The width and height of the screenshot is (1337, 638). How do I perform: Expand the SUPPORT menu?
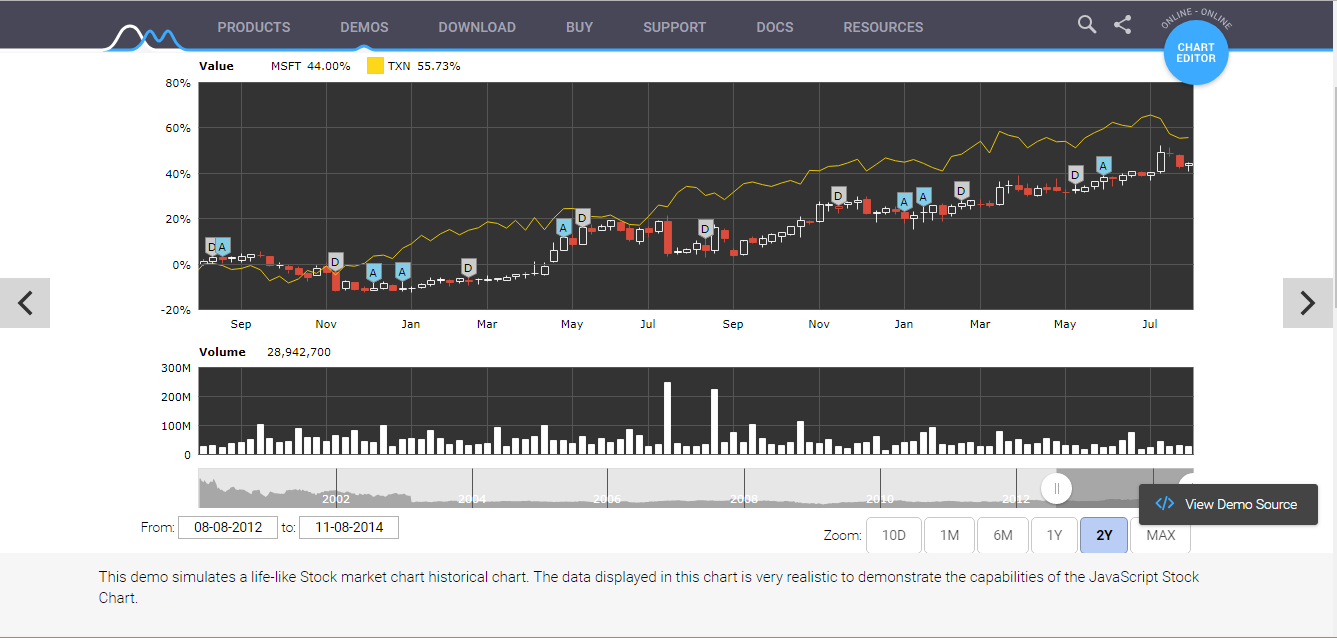(x=674, y=27)
